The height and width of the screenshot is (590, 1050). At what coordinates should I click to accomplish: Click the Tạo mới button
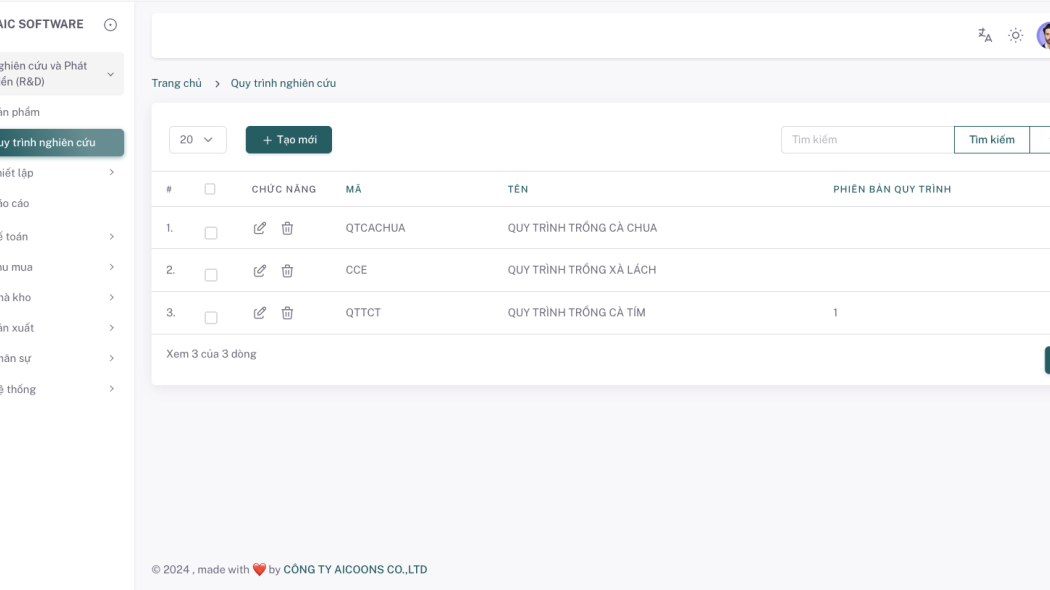(289, 140)
